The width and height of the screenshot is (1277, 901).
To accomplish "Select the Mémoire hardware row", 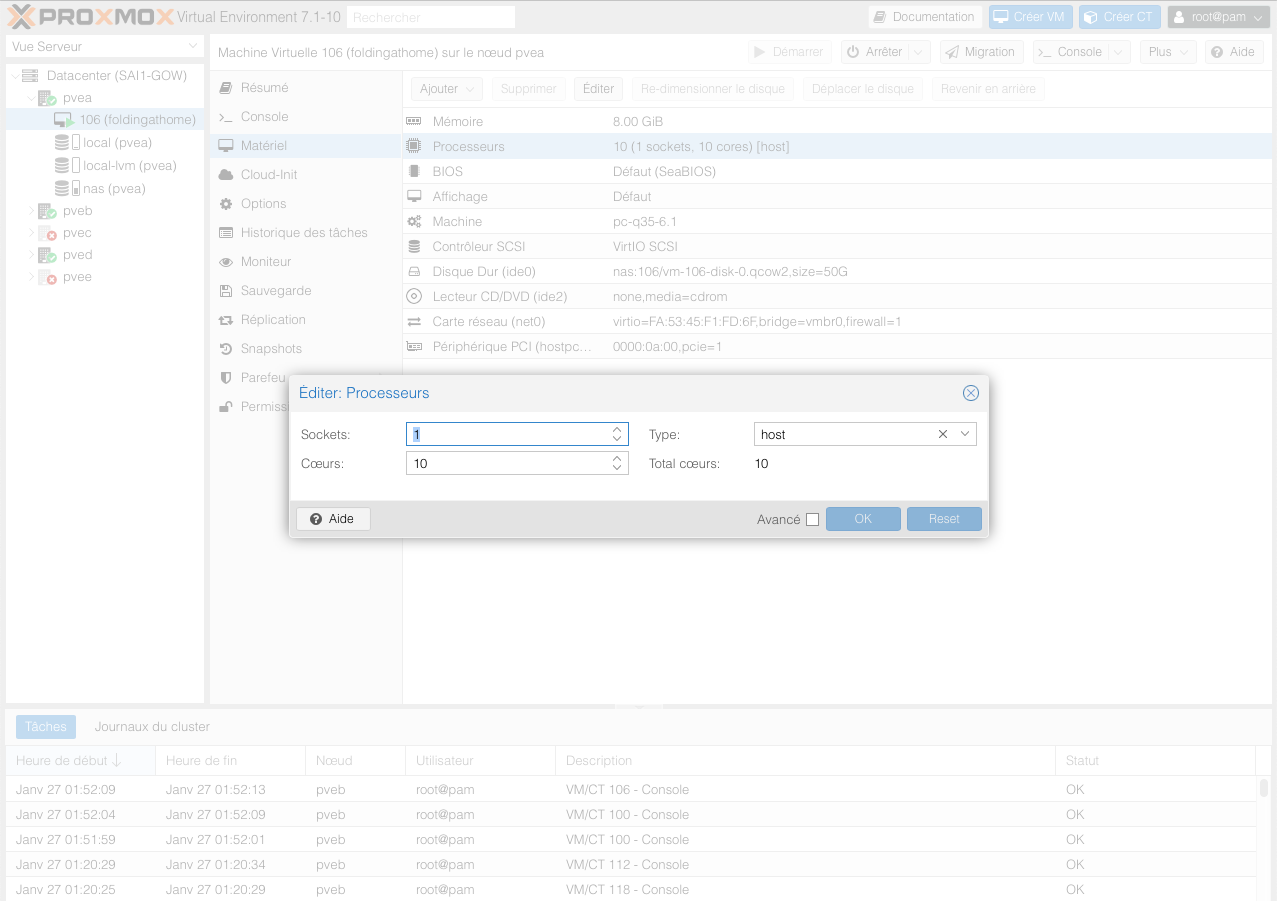I will pyautogui.click(x=838, y=122).
